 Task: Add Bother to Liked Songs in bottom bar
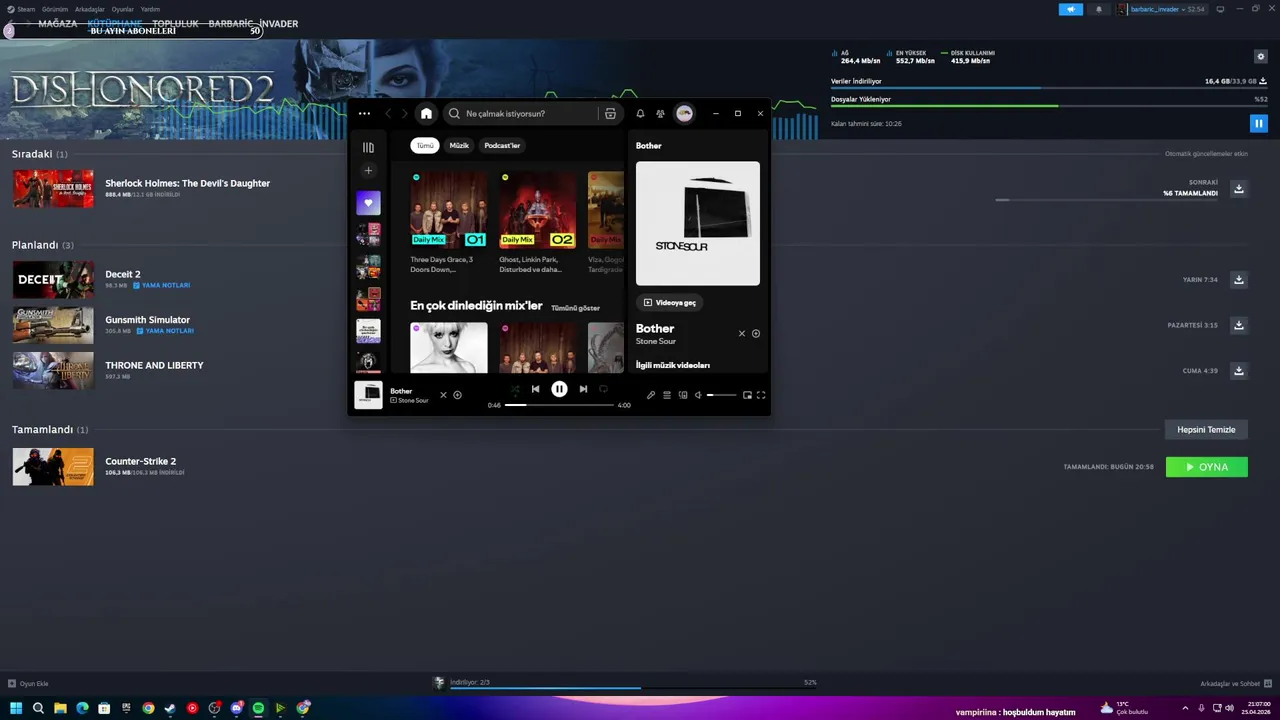pos(457,395)
